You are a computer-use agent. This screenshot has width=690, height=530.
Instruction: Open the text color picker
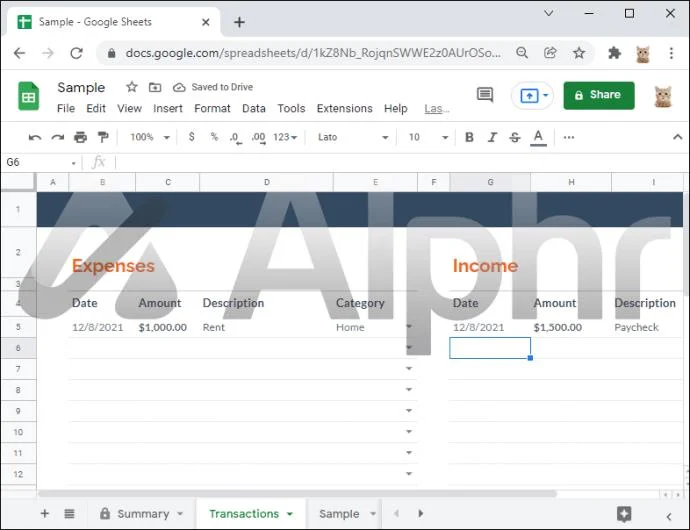point(538,137)
